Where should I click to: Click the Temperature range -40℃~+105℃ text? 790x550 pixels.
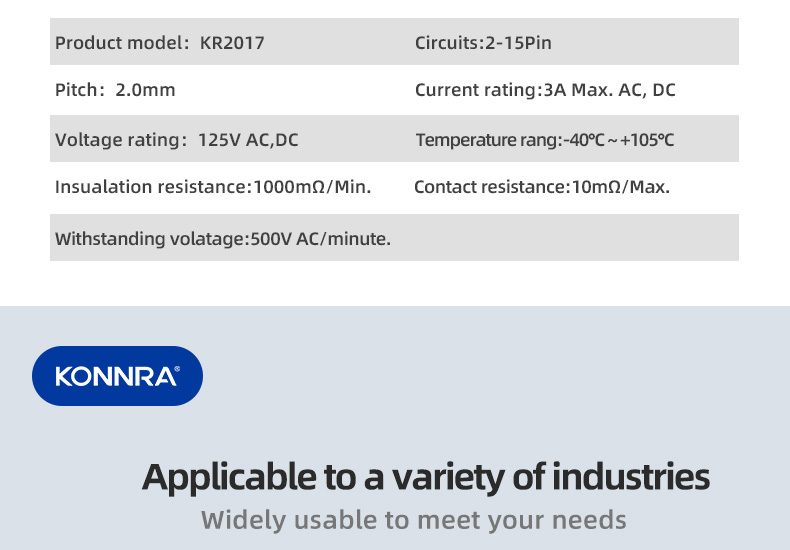pos(545,140)
